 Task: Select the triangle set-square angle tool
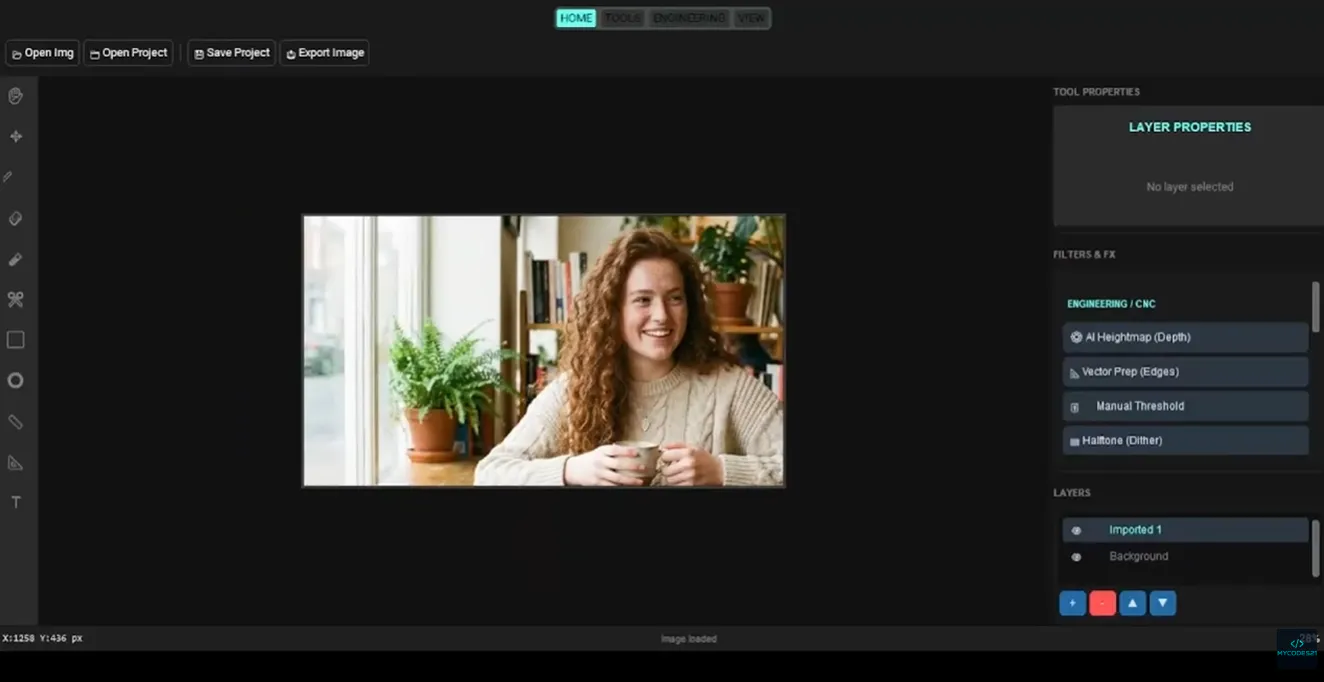[x=15, y=462]
